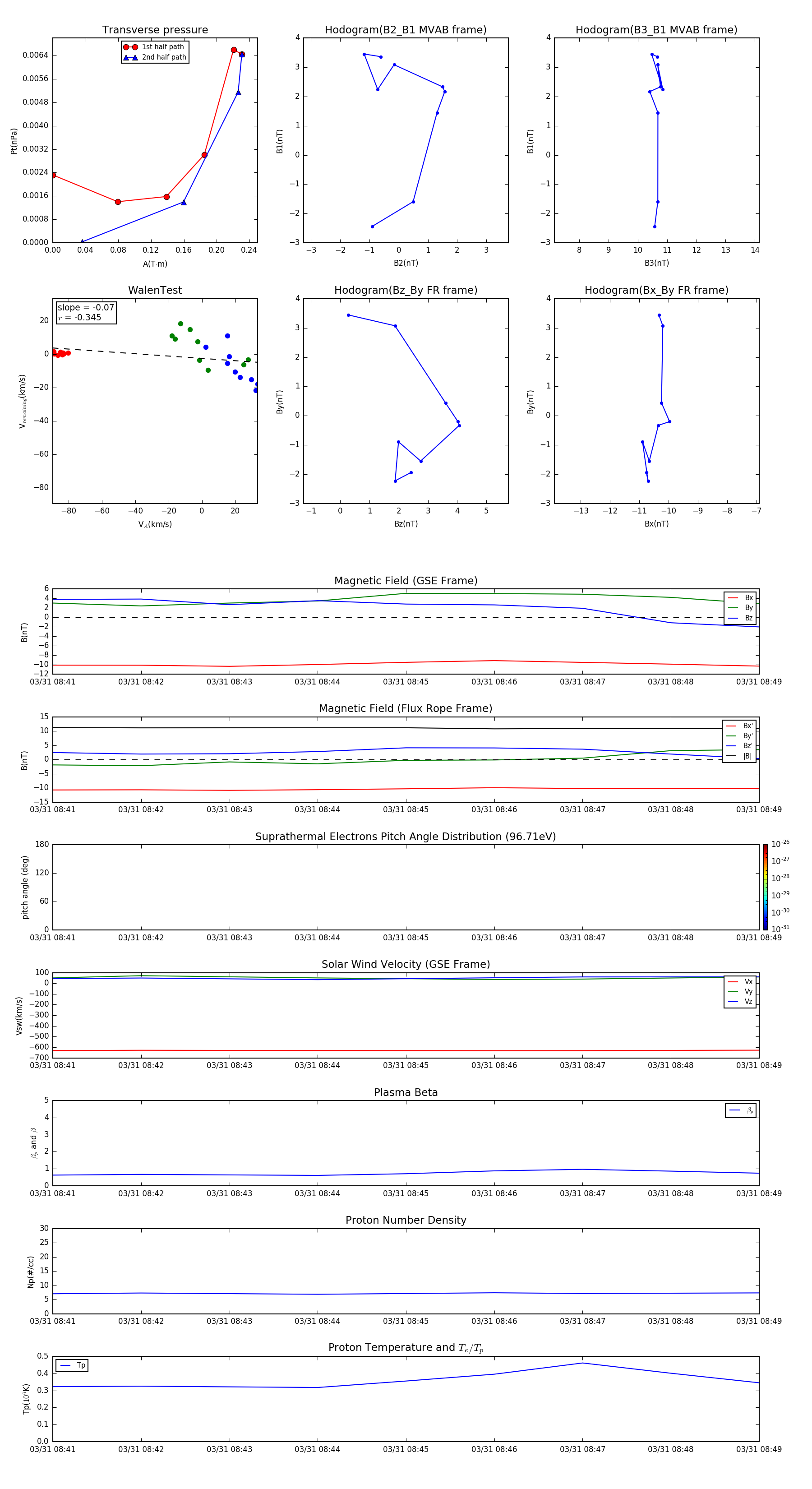812x1489 pixels.
Task: Click 03/31 08:42 tick under Proton Number Density
Action: tap(141, 1321)
